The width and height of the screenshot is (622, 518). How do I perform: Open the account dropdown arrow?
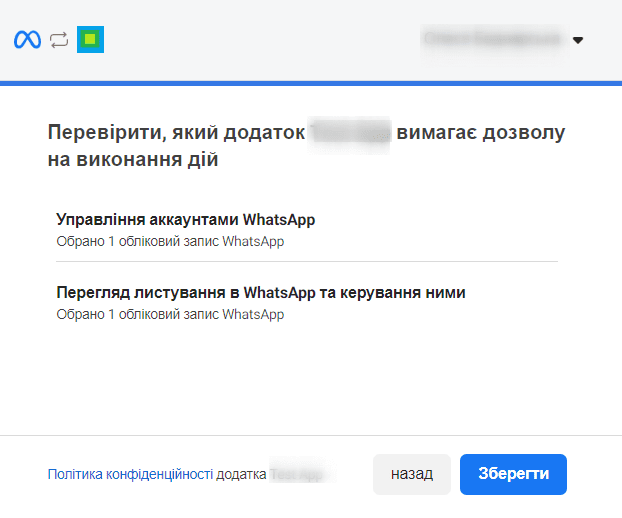click(578, 40)
